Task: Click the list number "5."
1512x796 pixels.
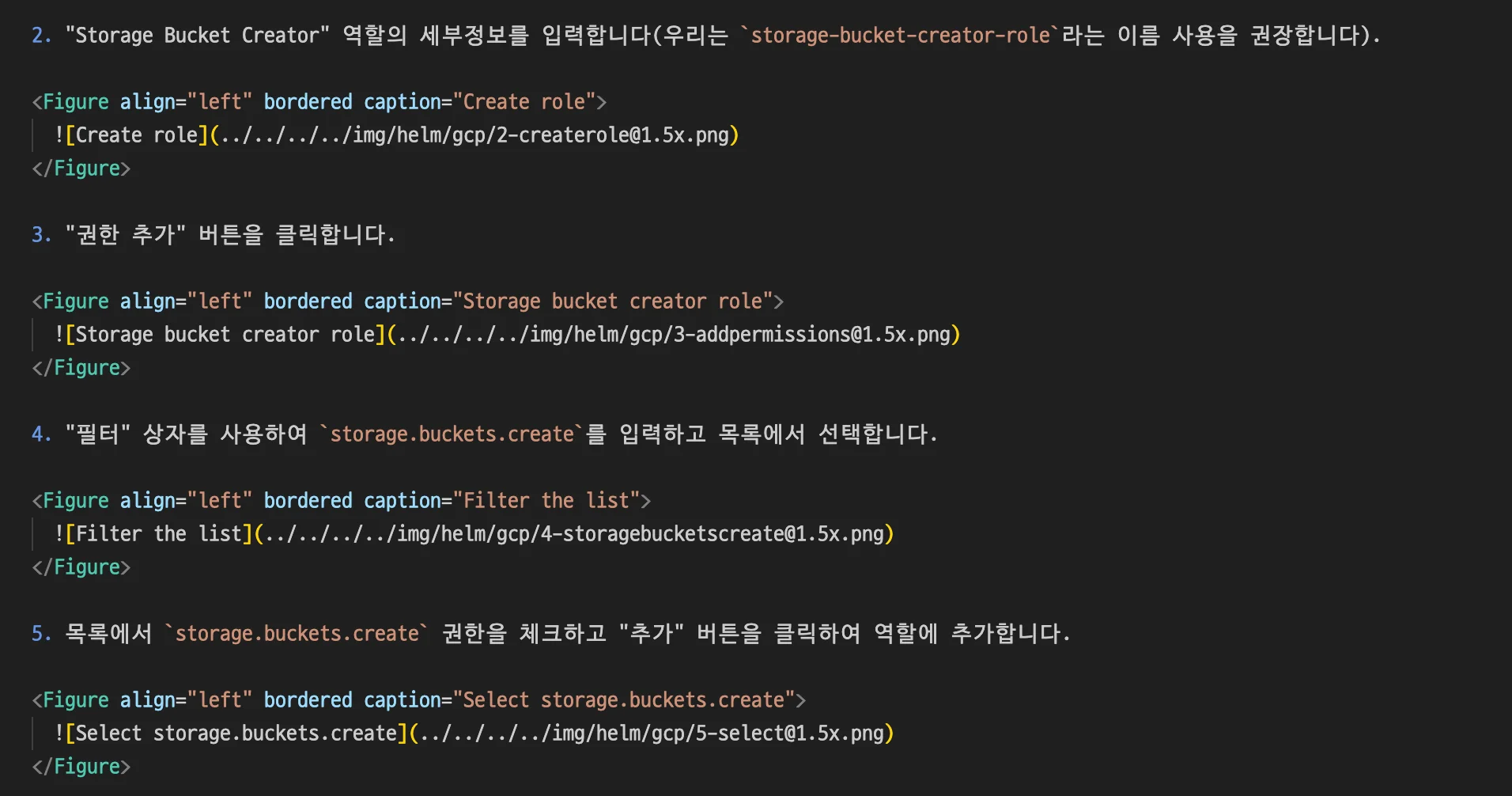Action: pos(40,633)
